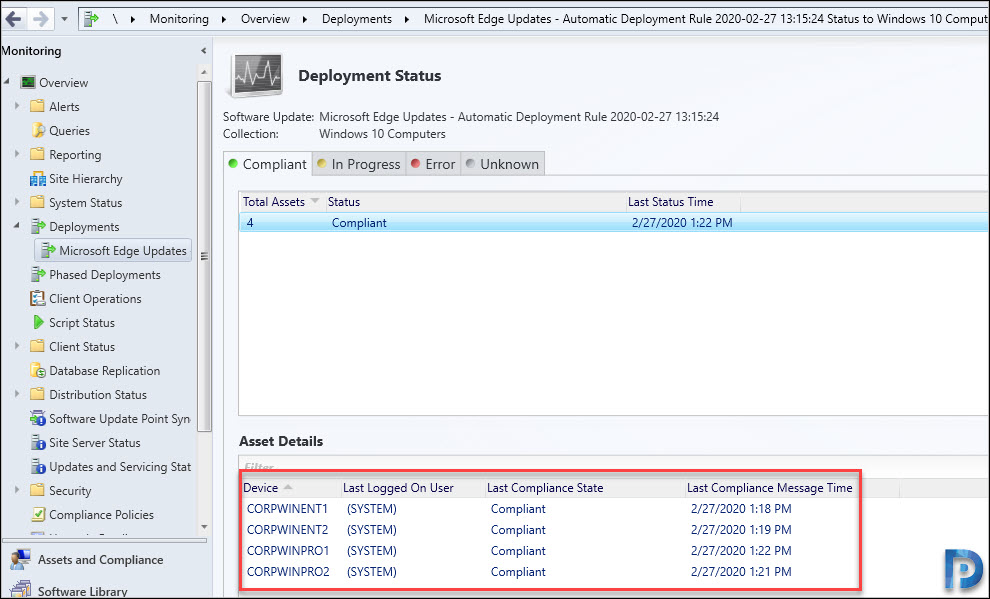The width and height of the screenshot is (990, 599).
Task: Click the breadcrumb root node icon
Action: [92, 19]
